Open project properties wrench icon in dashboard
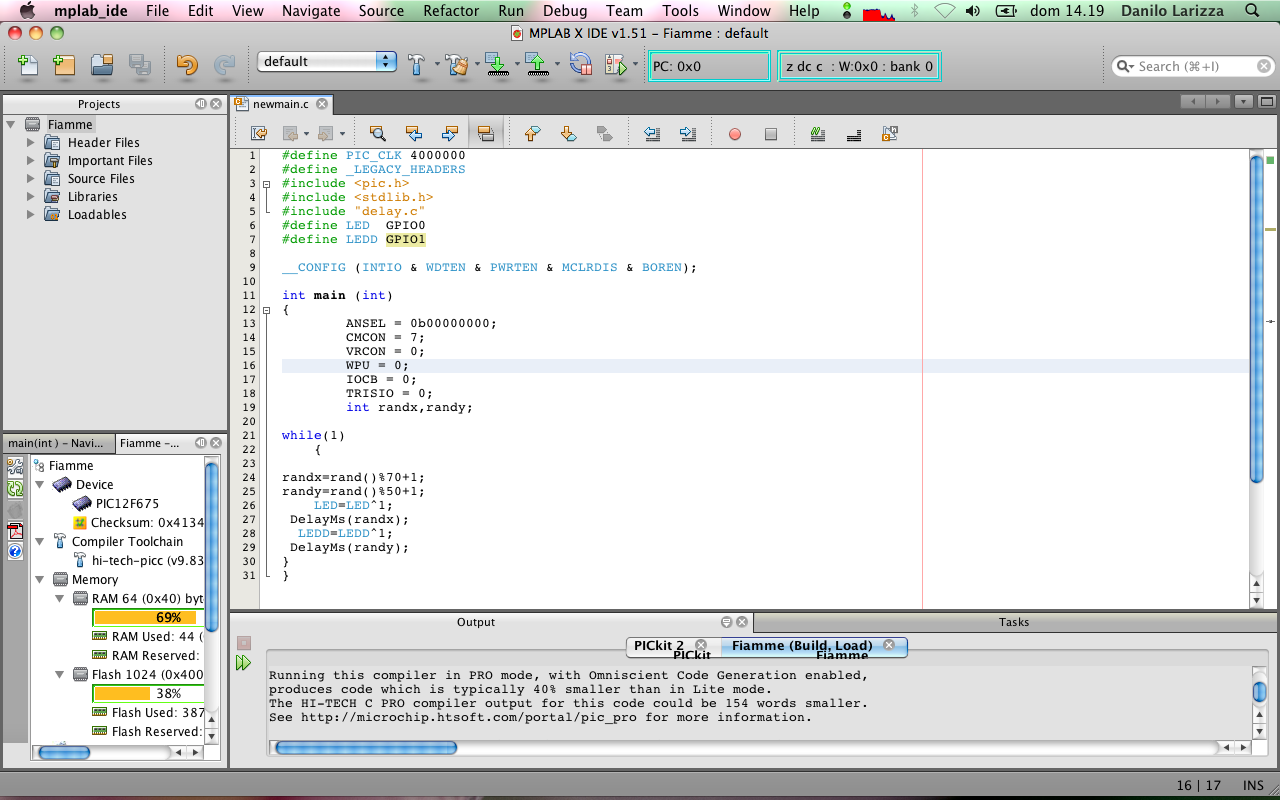Image resolution: width=1280 pixels, height=800 pixels. pos(16,466)
